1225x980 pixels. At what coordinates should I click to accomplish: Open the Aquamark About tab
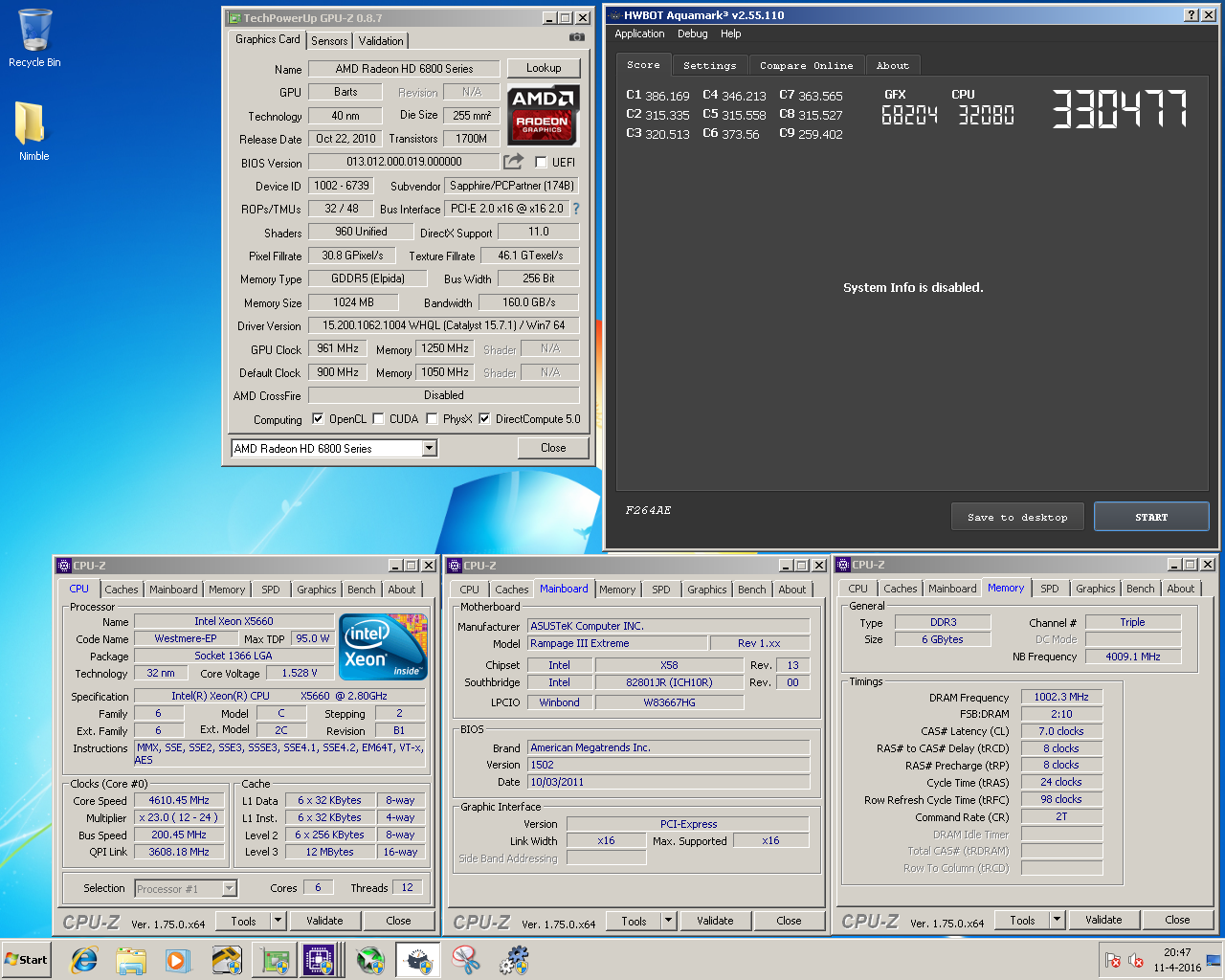[x=893, y=65]
